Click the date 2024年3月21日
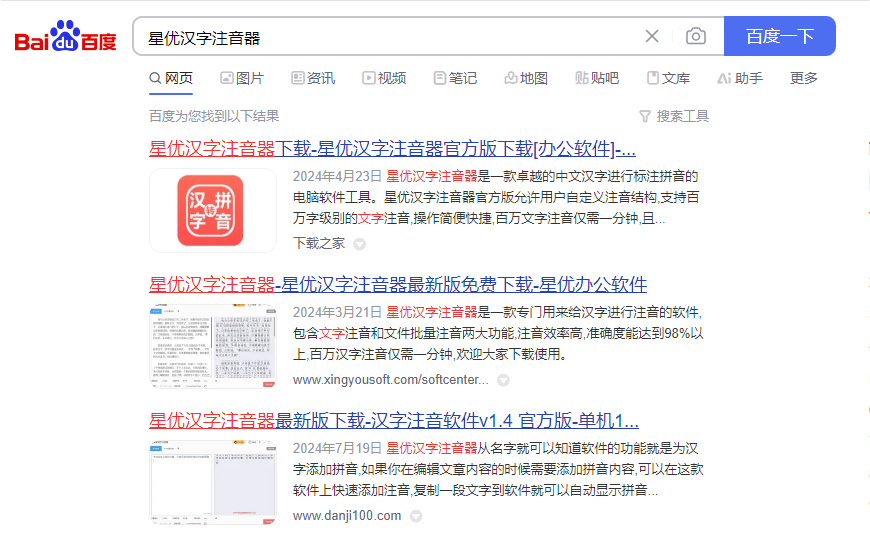 337,312
